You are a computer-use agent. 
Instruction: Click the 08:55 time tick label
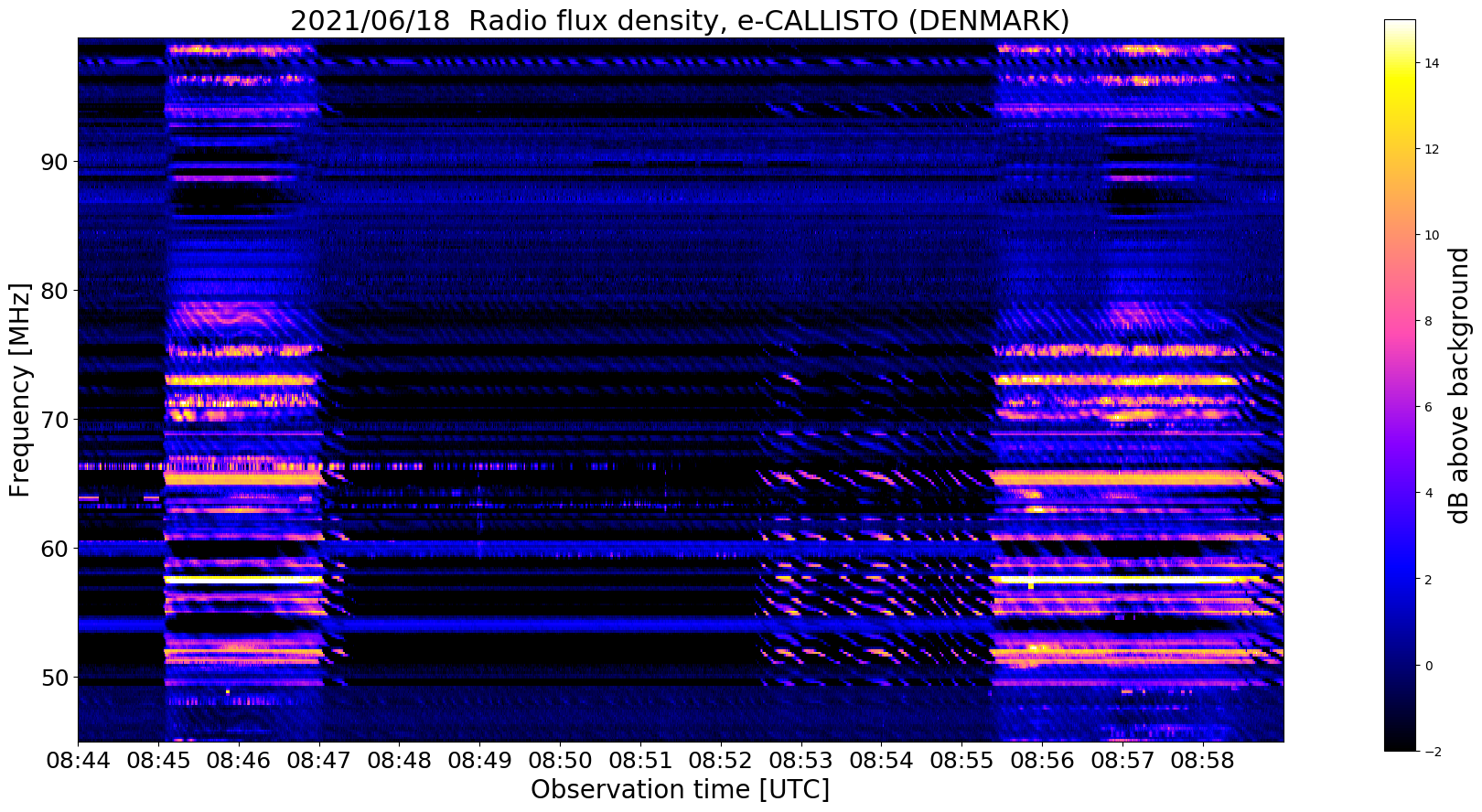tap(961, 760)
